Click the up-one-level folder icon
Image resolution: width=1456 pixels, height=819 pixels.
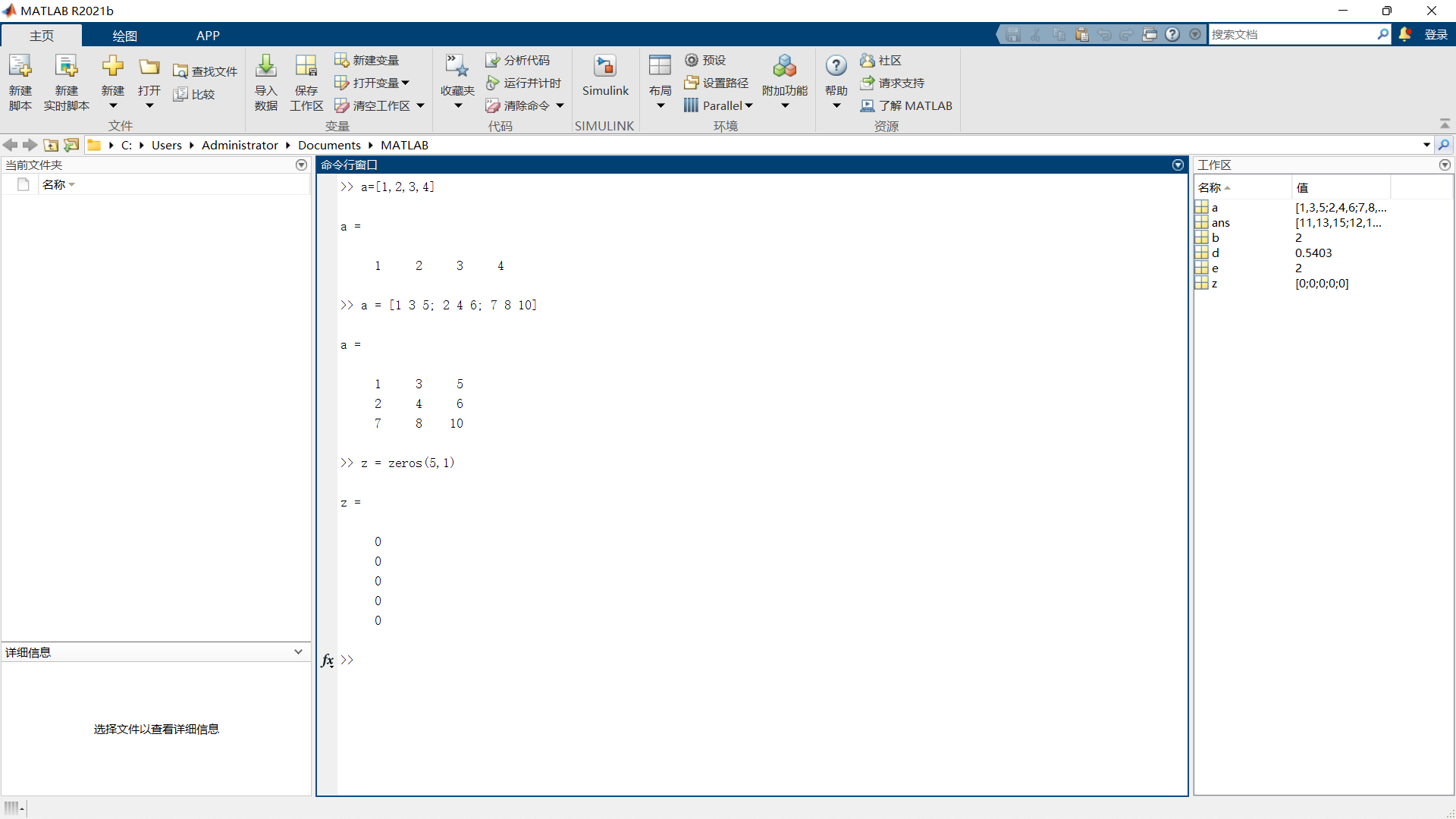(x=51, y=145)
